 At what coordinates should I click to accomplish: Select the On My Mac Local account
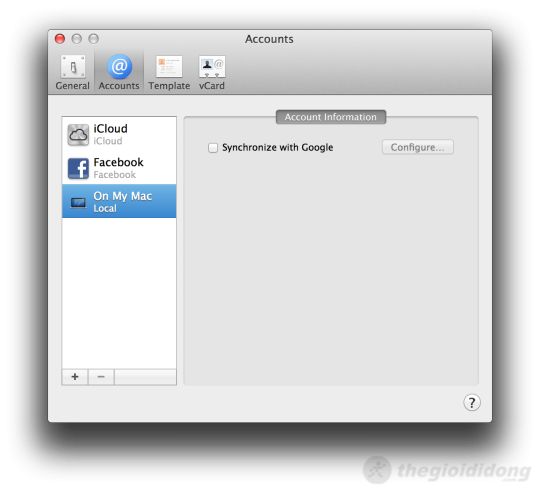(119, 201)
